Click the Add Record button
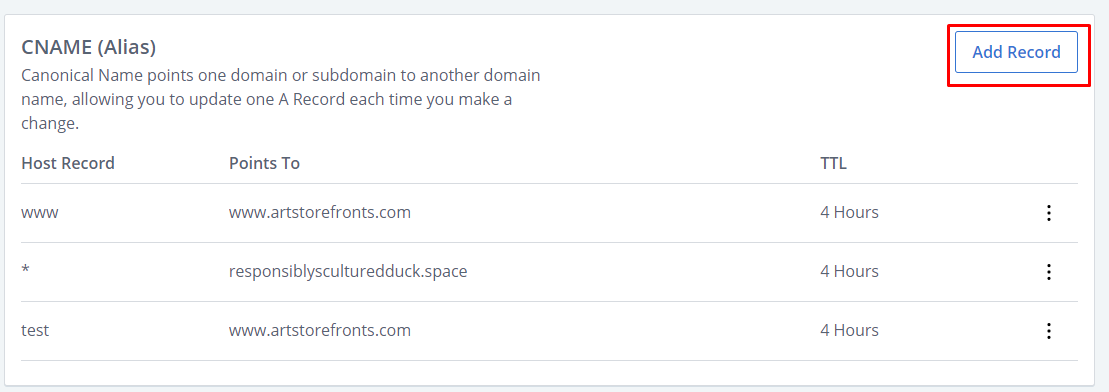Image resolution: width=1109 pixels, height=392 pixels. pos(1016,52)
